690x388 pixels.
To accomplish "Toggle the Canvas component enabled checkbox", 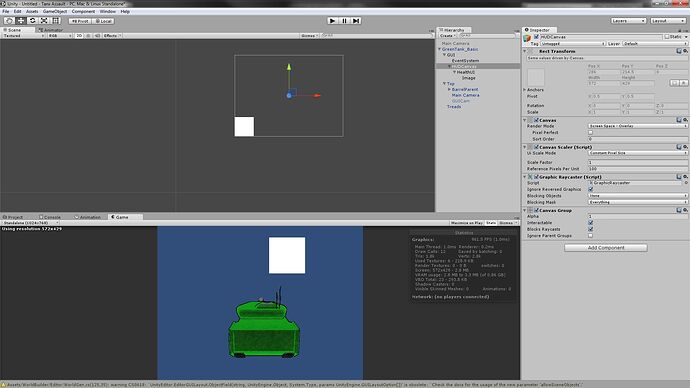I will pyautogui.click(x=536, y=120).
